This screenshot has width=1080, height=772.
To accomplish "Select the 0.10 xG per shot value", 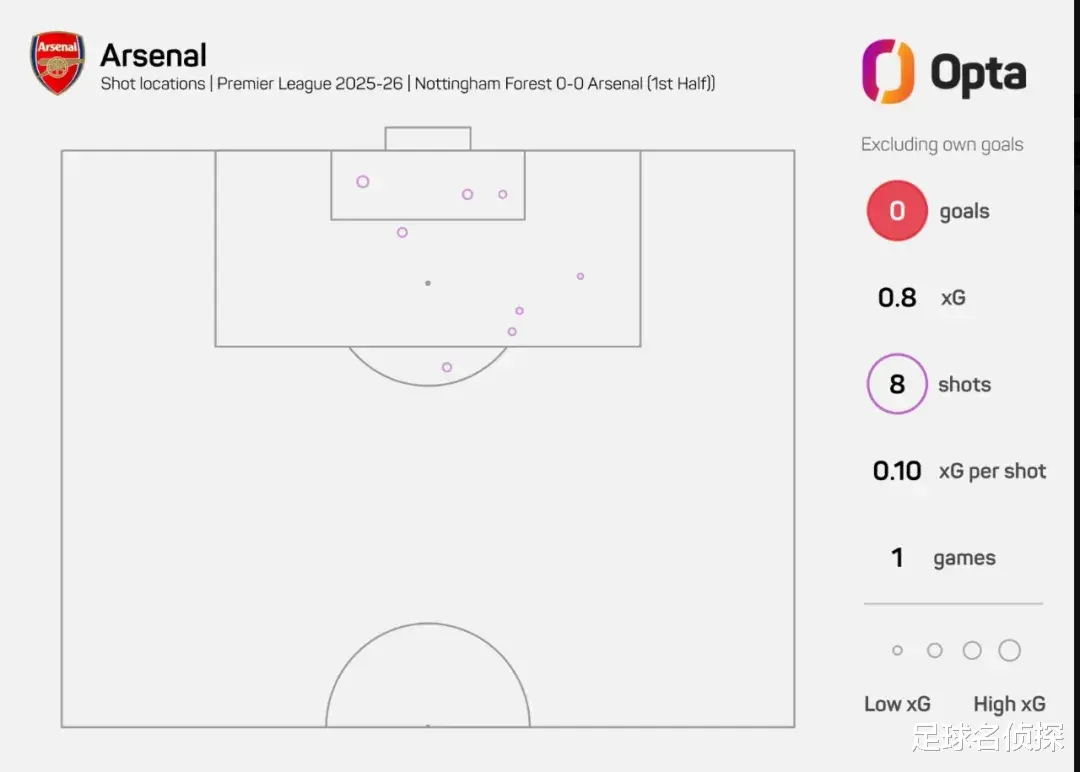I will [897, 471].
